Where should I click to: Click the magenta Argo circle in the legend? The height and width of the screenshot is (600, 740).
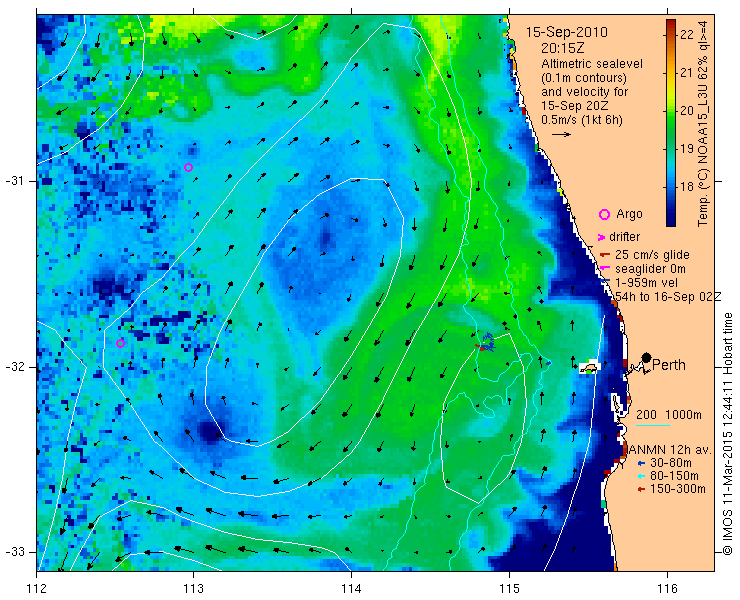coord(605,215)
